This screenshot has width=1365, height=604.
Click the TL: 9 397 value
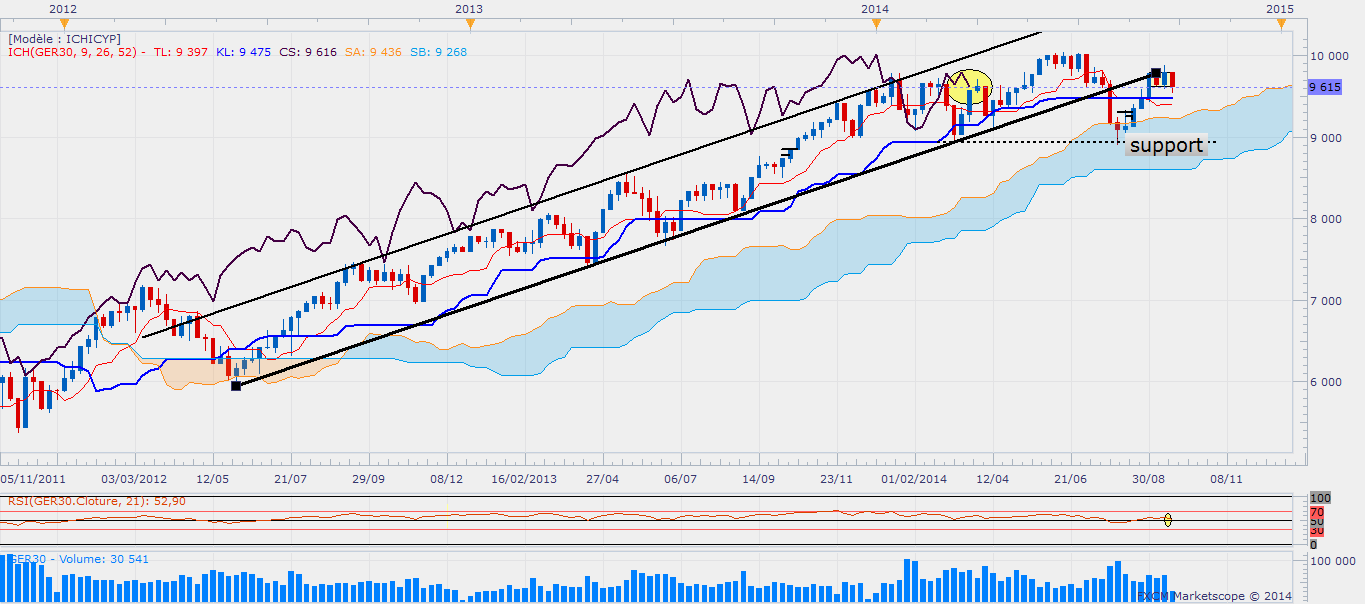[181, 52]
